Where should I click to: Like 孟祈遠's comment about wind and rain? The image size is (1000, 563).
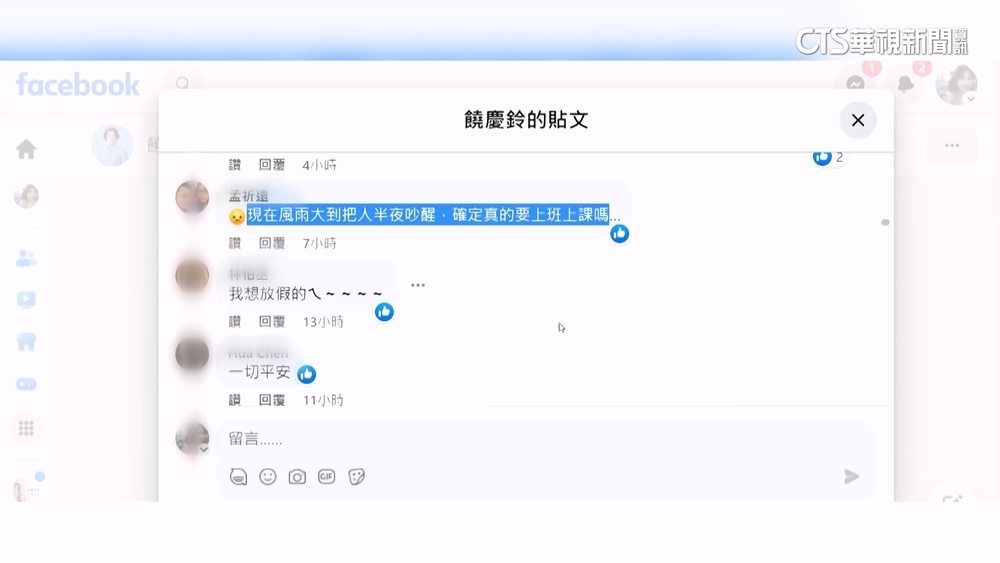pos(235,243)
